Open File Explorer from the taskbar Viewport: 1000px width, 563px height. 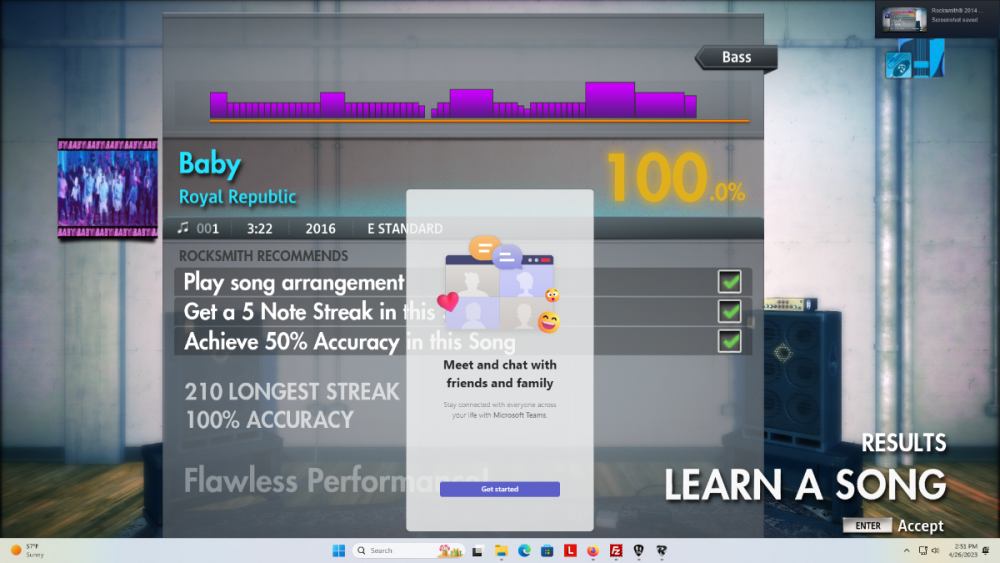pyautogui.click(x=501, y=551)
